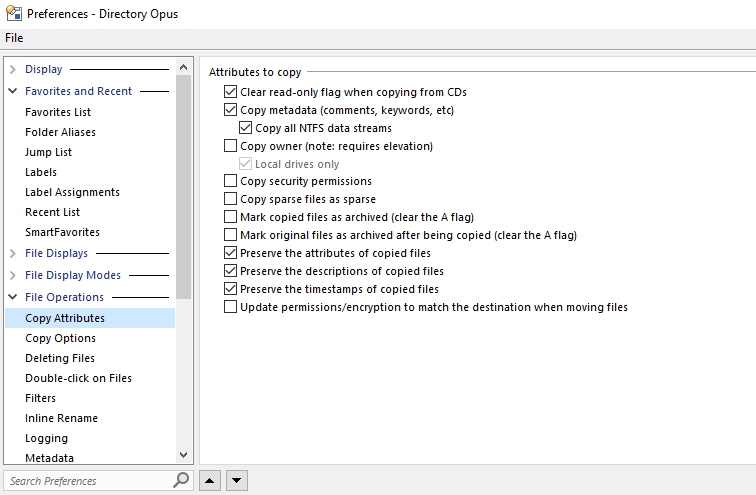Select the File Display Modes heading
This screenshot has height=495, width=756.
tap(73, 275)
